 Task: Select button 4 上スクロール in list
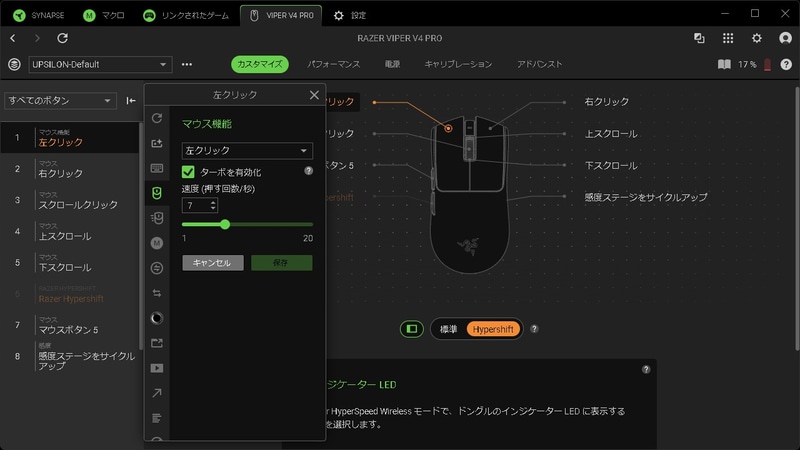69,232
